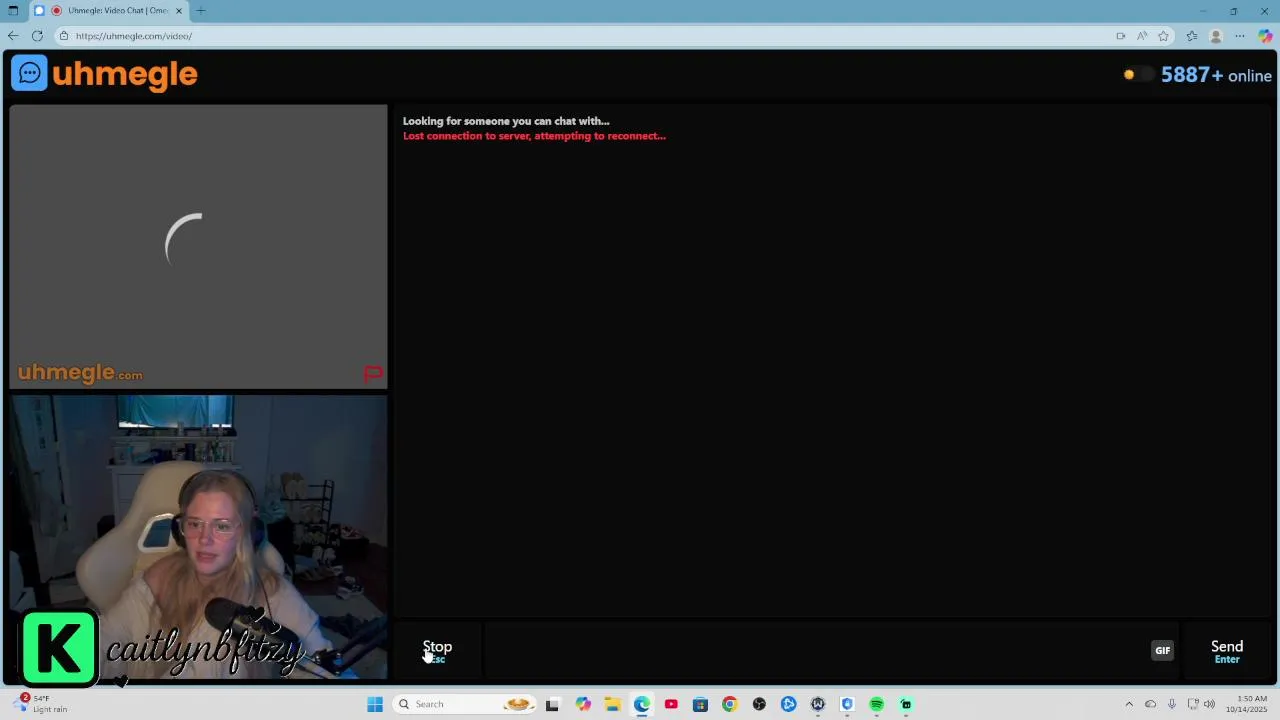Open File Explorer from taskbar
Screen dimensions: 1280x720
612,704
